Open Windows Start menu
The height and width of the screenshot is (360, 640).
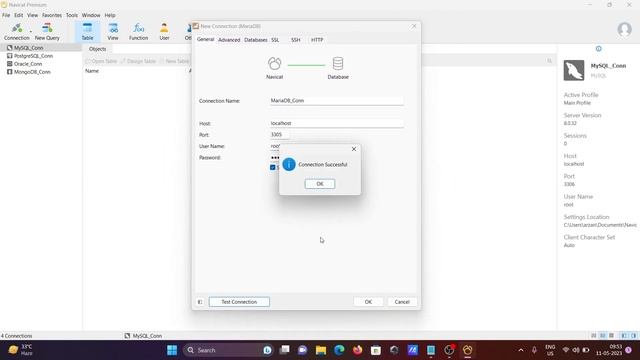point(172,350)
